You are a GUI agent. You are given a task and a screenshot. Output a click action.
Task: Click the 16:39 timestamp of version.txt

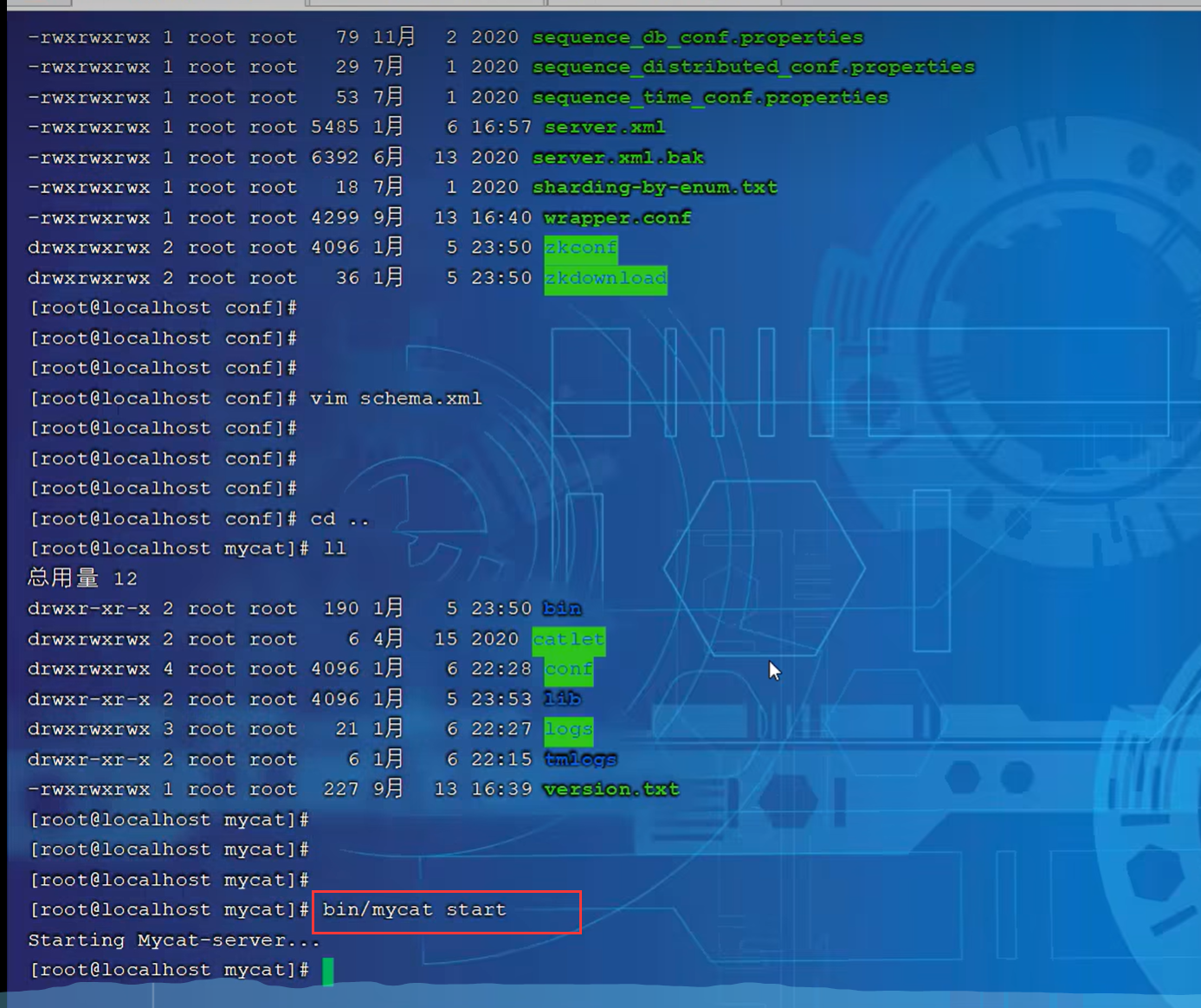point(501,789)
